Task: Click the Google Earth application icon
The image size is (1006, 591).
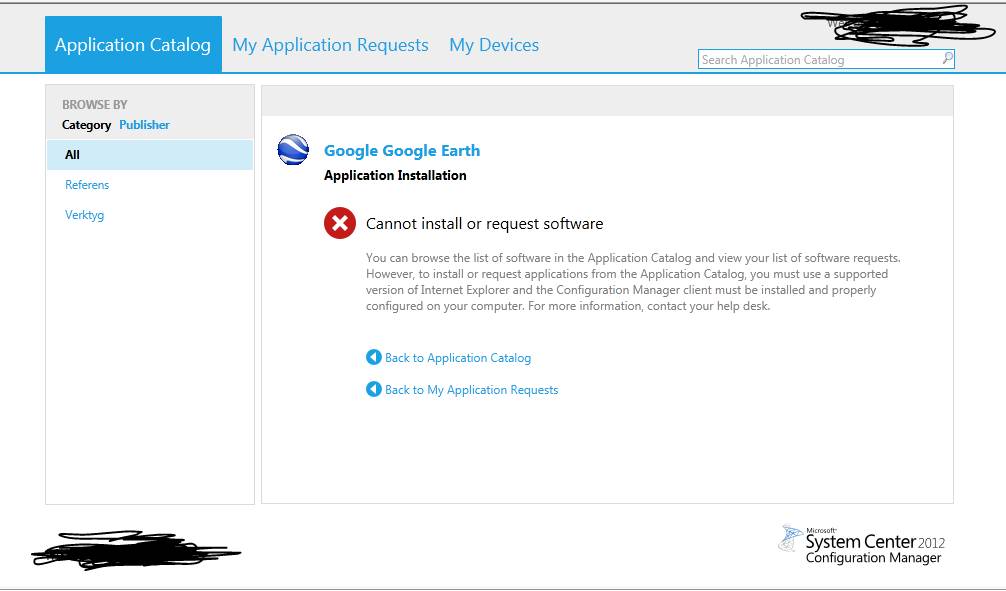Action: click(x=293, y=150)
